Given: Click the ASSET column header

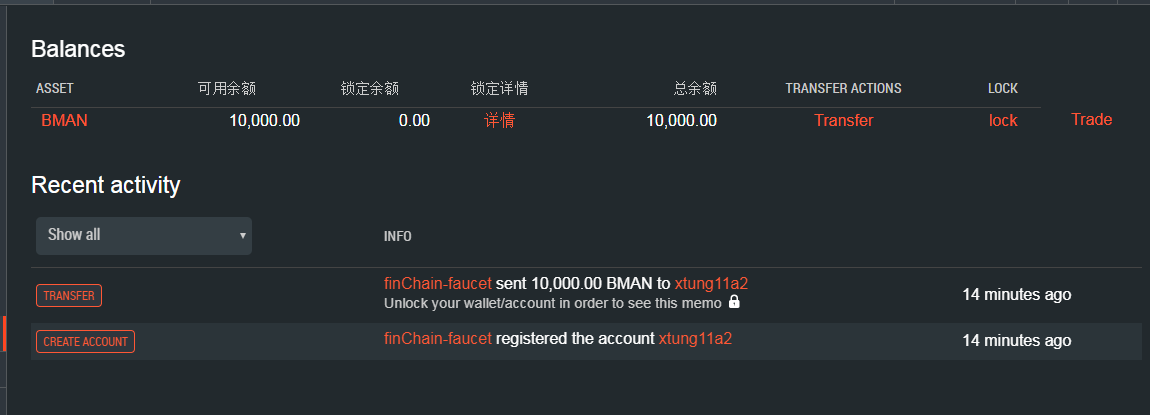Looking at the screenshot, I should [54, 88].
